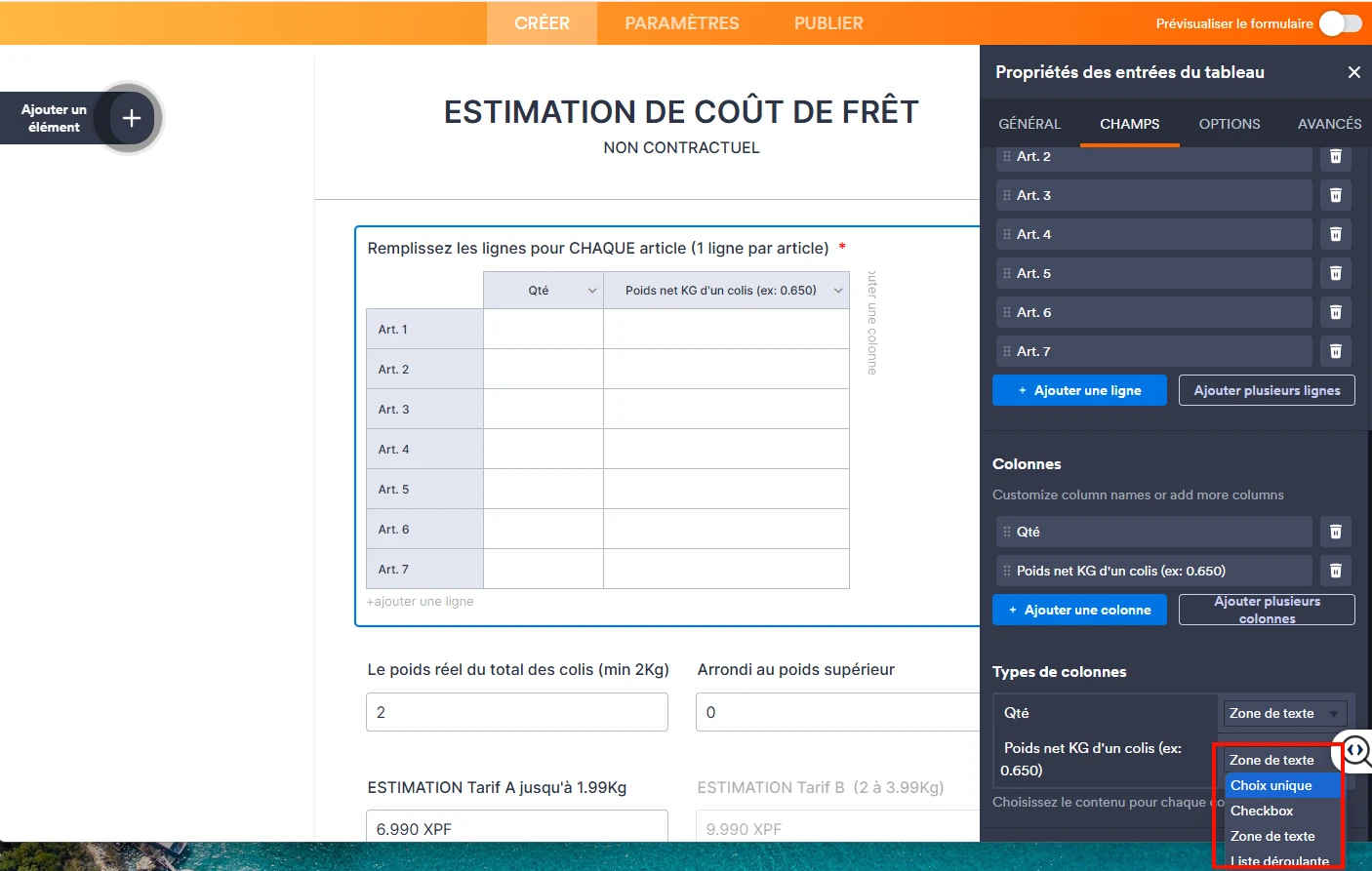Screen dimensions: 1372x871
Task: Delete the Qté column with its trash icon
Action: click(x=1335, y=532)
